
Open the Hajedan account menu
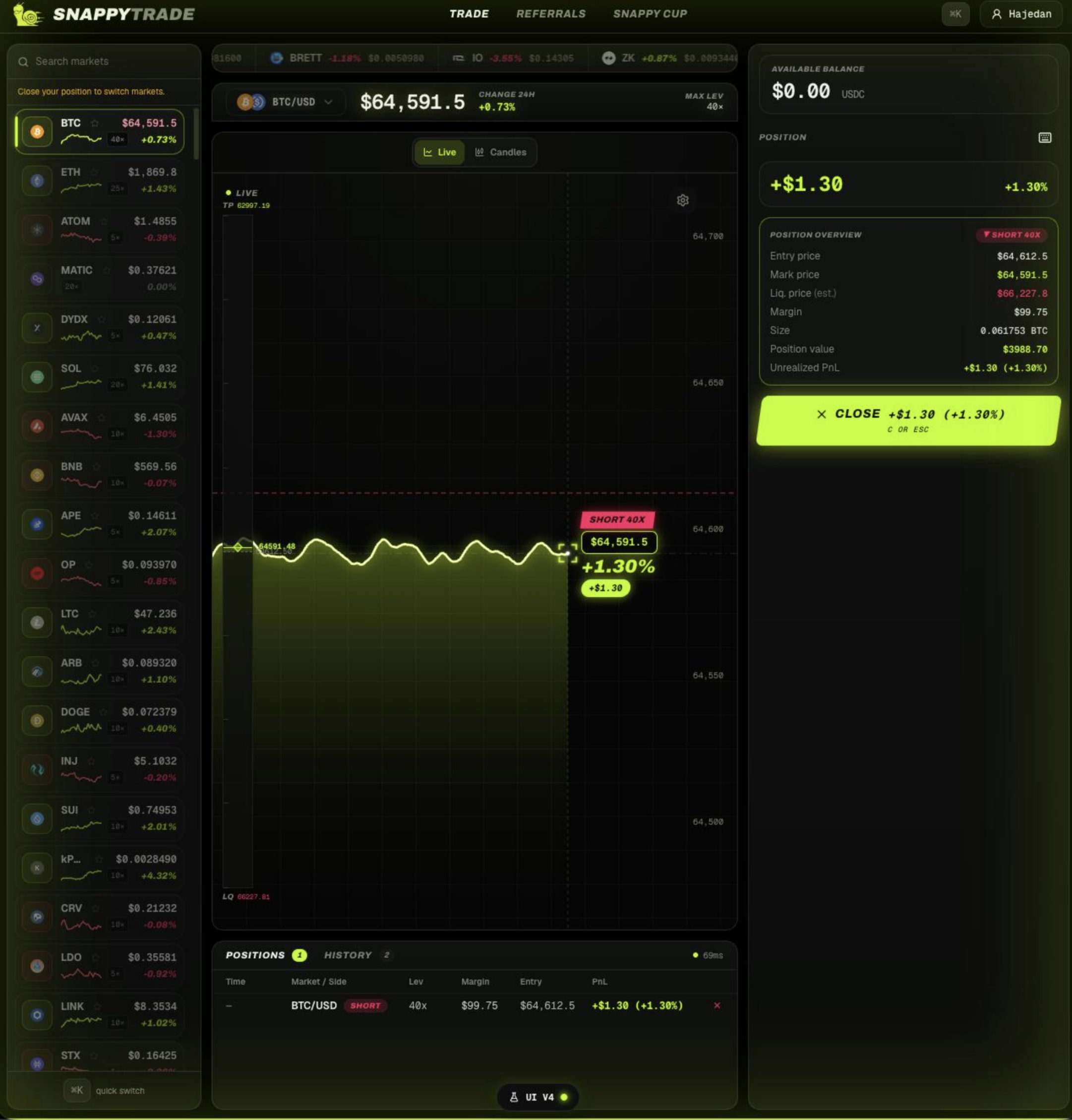1020,14
